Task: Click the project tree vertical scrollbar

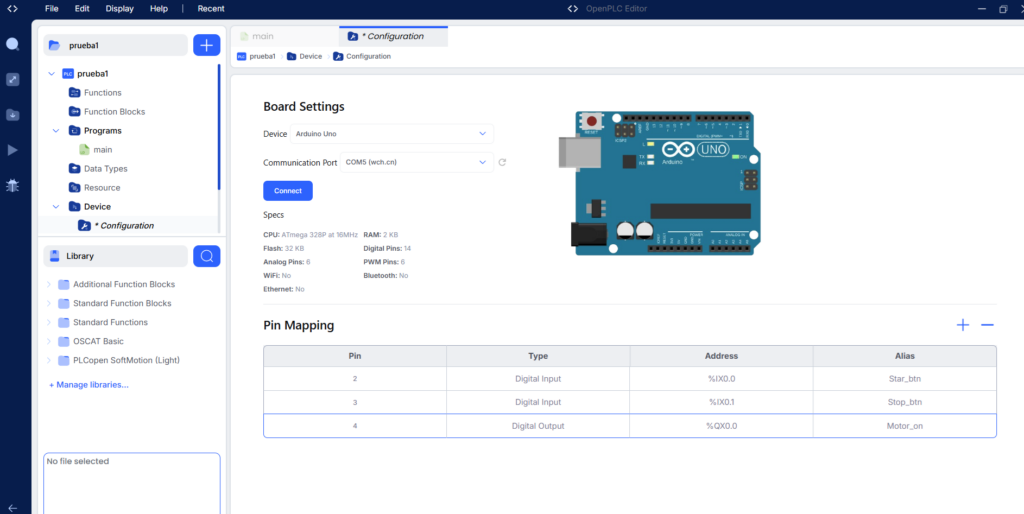Action: pos(219,127)
